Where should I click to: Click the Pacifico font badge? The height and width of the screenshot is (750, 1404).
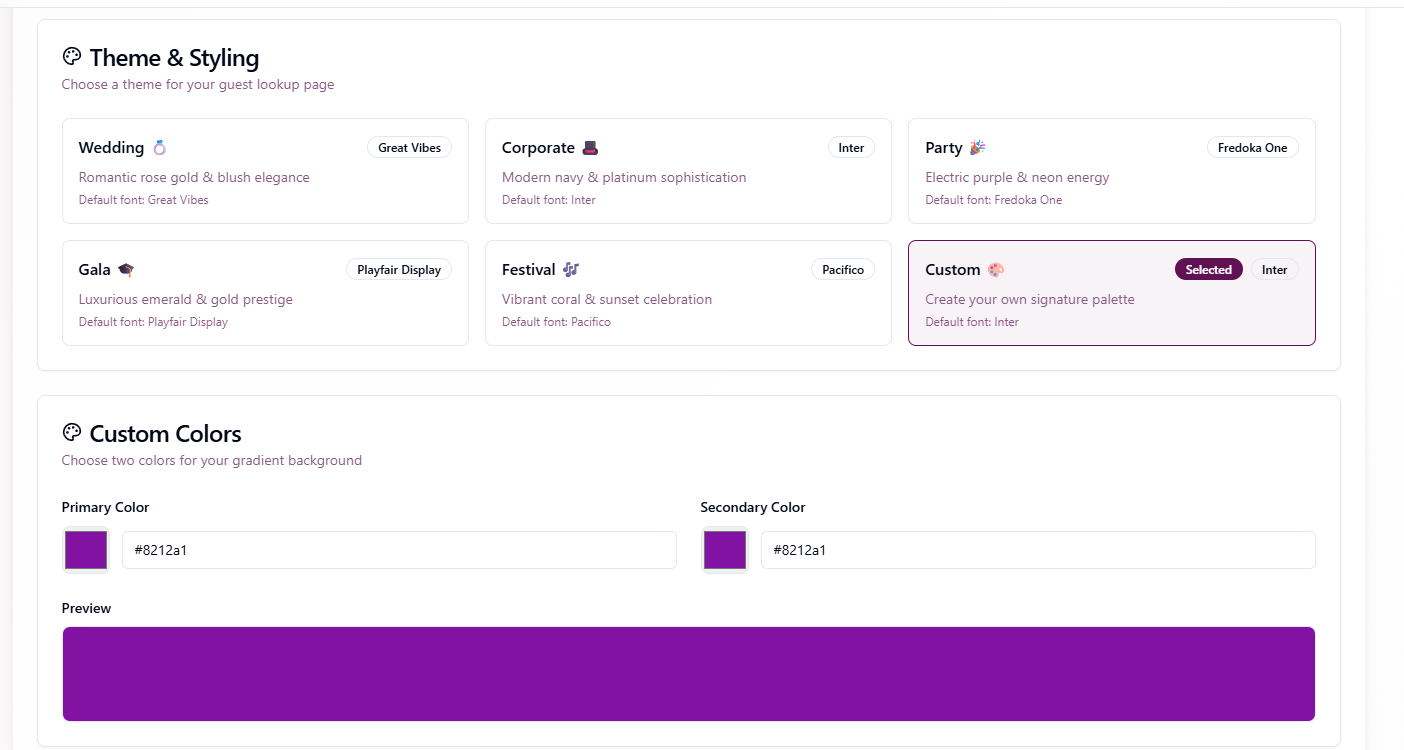842,269
